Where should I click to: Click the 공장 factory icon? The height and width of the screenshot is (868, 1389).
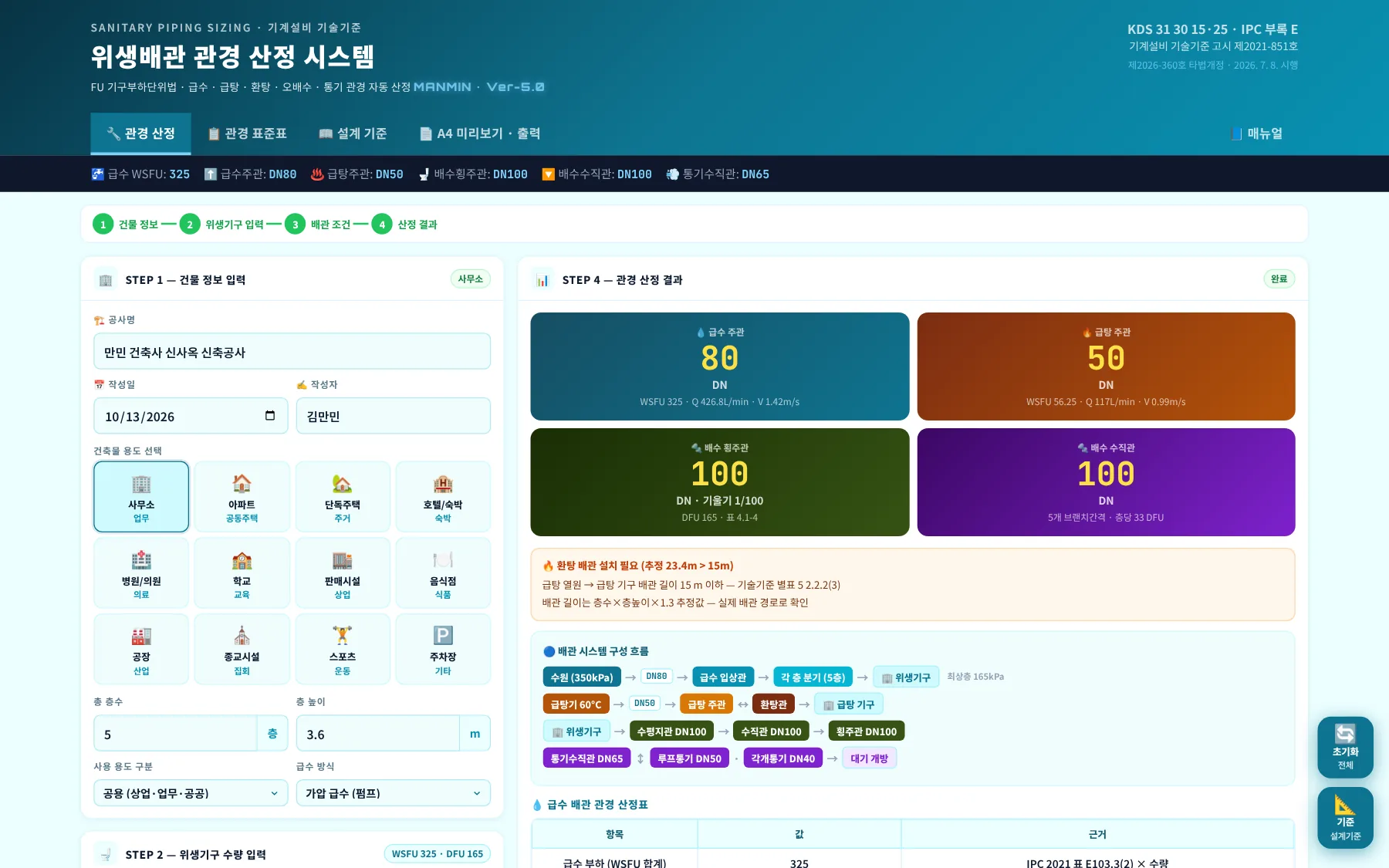tap(141, 636)
